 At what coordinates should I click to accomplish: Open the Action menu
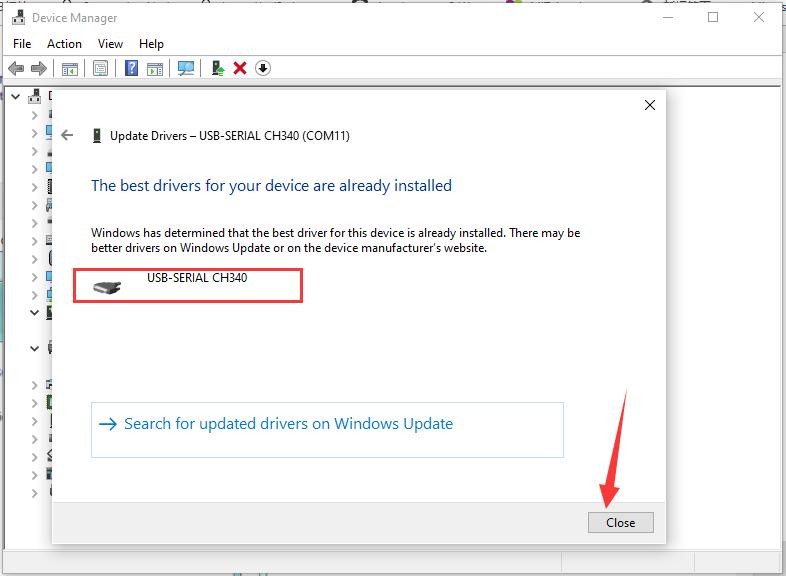click(64, 44)
